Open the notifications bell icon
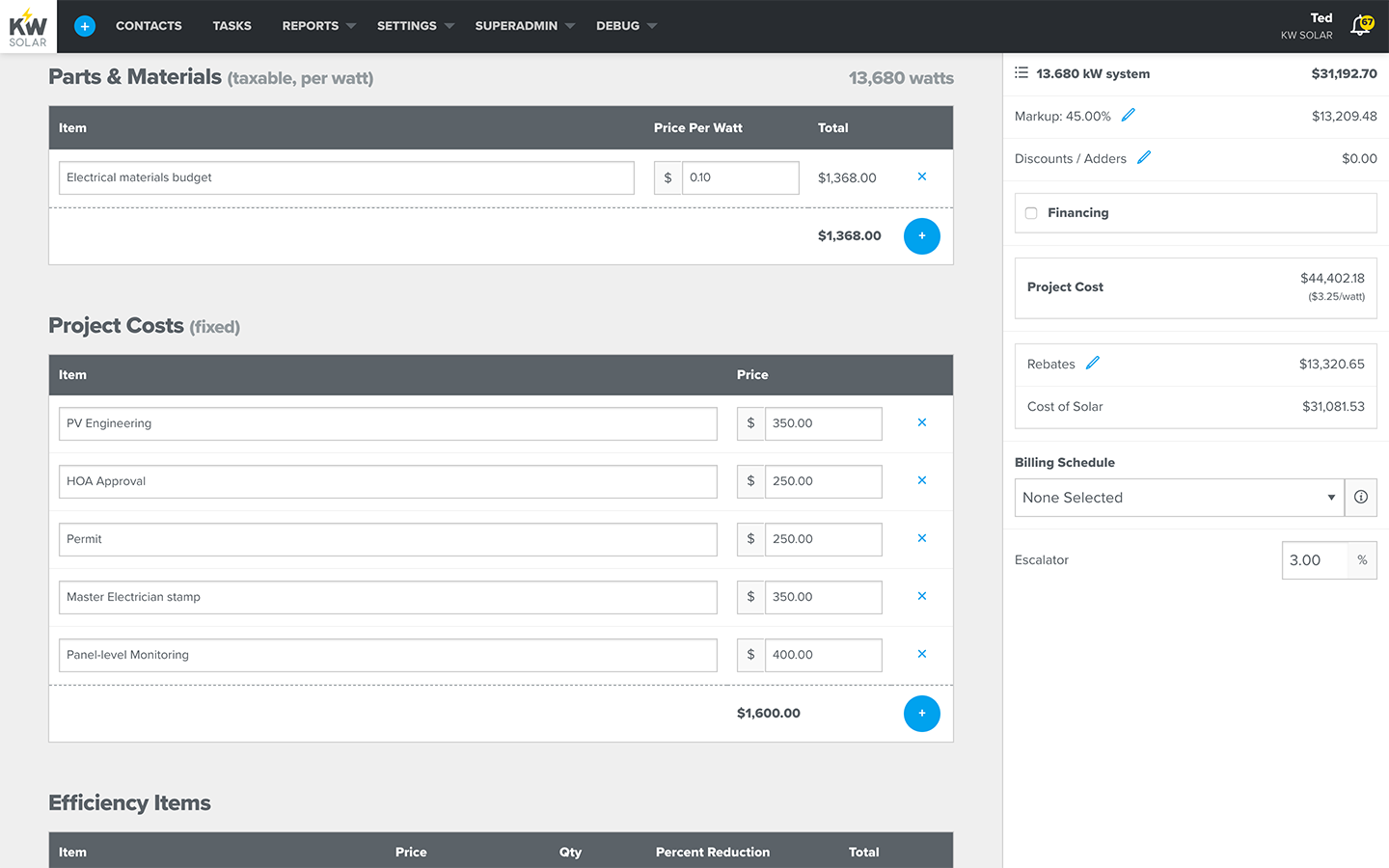The width and height of the screenshot is (1389, 868). pyautogui.click(x=1360, y=26)
